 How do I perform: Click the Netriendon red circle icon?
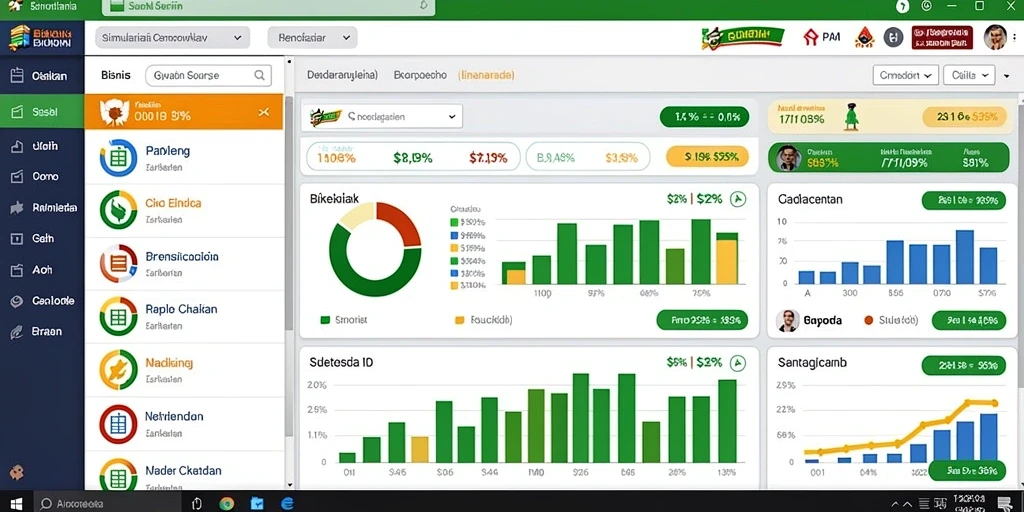118,424
